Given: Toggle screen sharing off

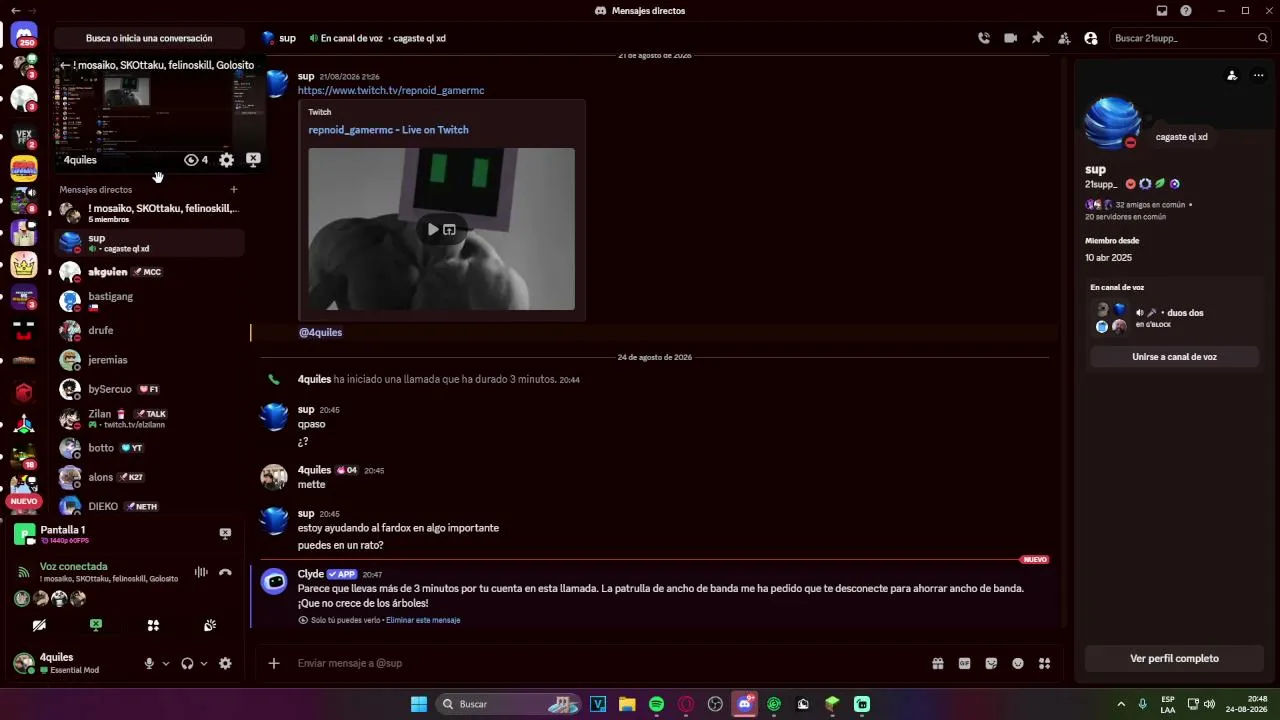Looking at the screenshot, I should pos(96,625).
